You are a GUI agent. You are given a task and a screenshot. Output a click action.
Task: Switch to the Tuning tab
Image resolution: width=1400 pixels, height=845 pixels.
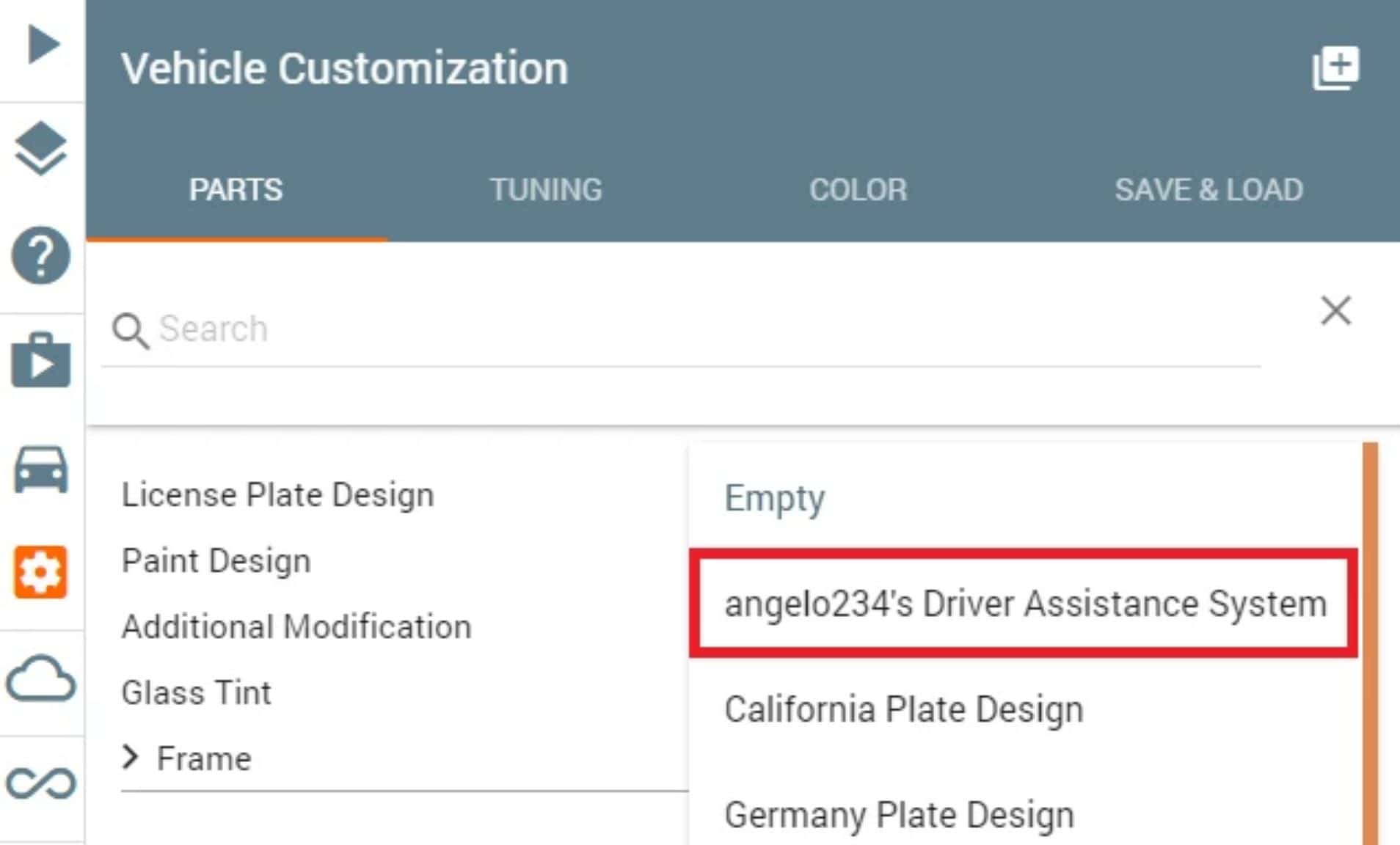point(546,190)
